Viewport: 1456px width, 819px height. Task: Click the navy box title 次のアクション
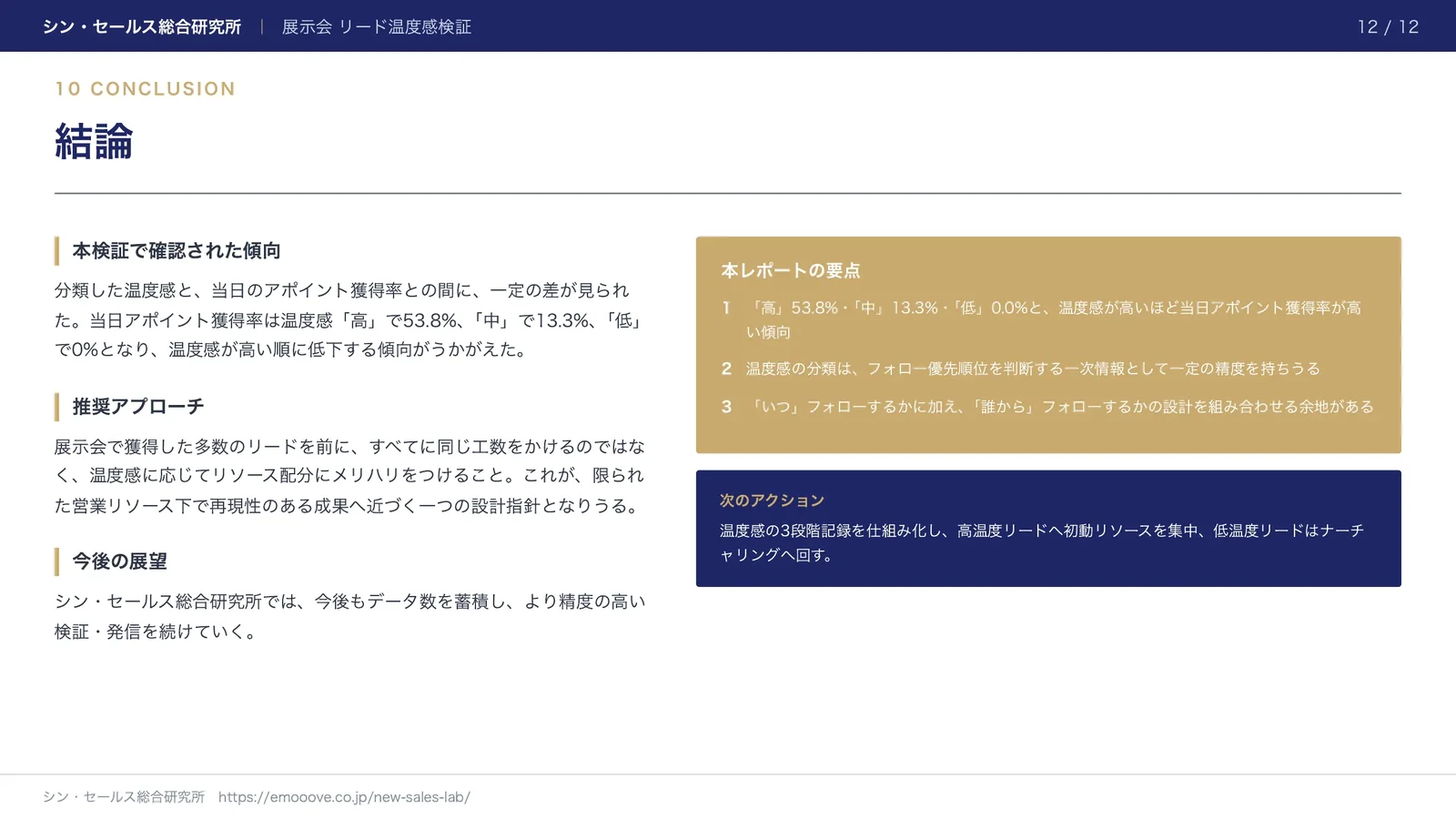[x=772, y=500]
